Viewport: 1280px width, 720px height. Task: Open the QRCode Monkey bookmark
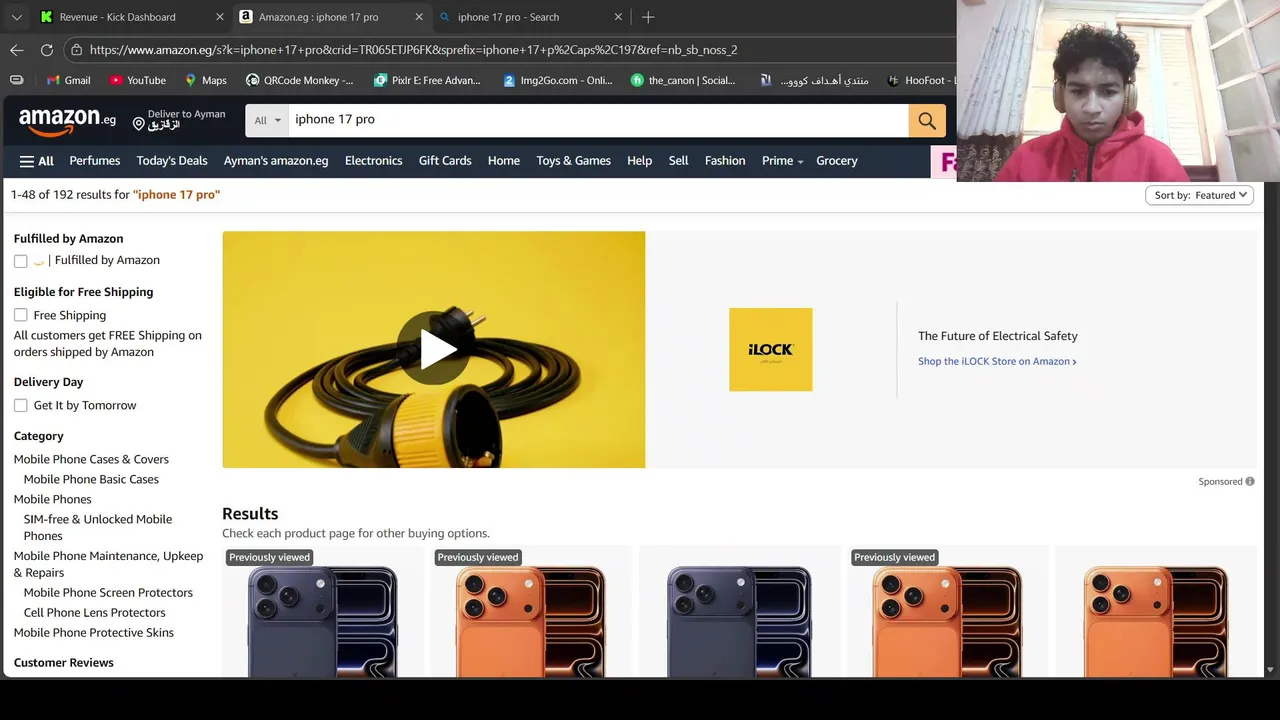(x=299, y=80)
